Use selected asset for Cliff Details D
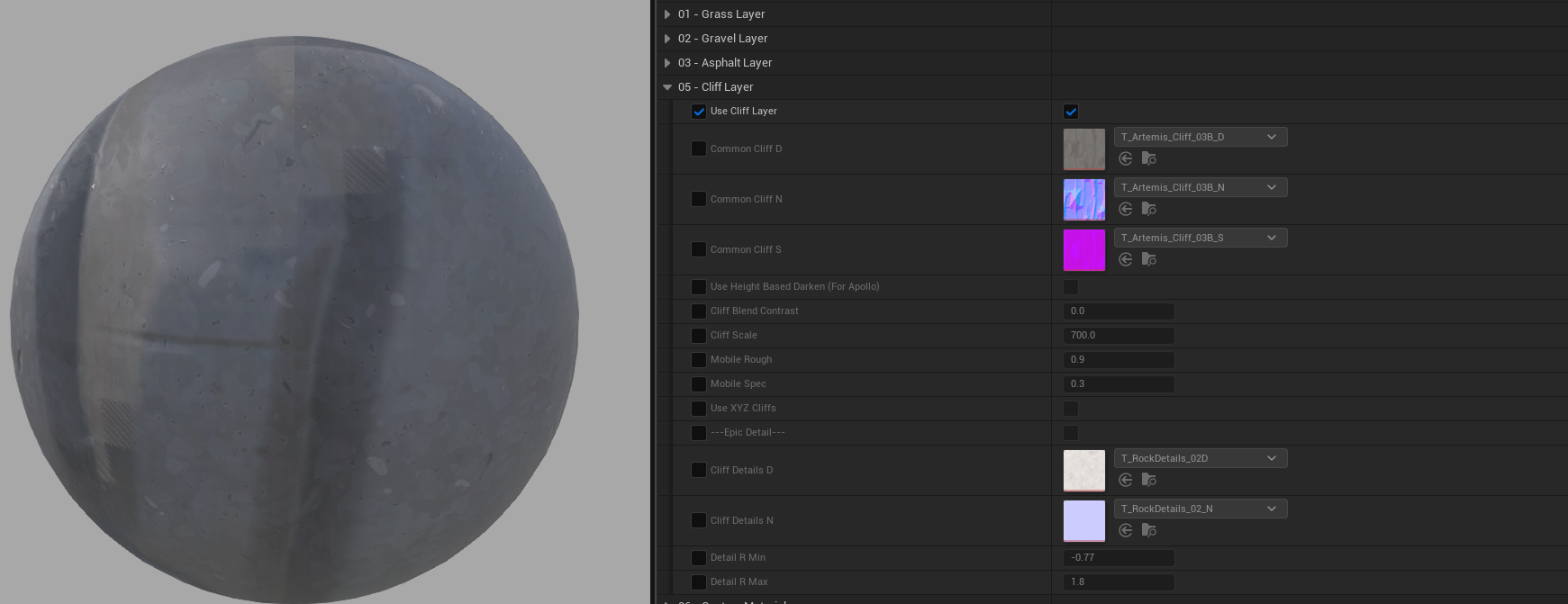1568x604 pixels. click(x=1126, y=480)
